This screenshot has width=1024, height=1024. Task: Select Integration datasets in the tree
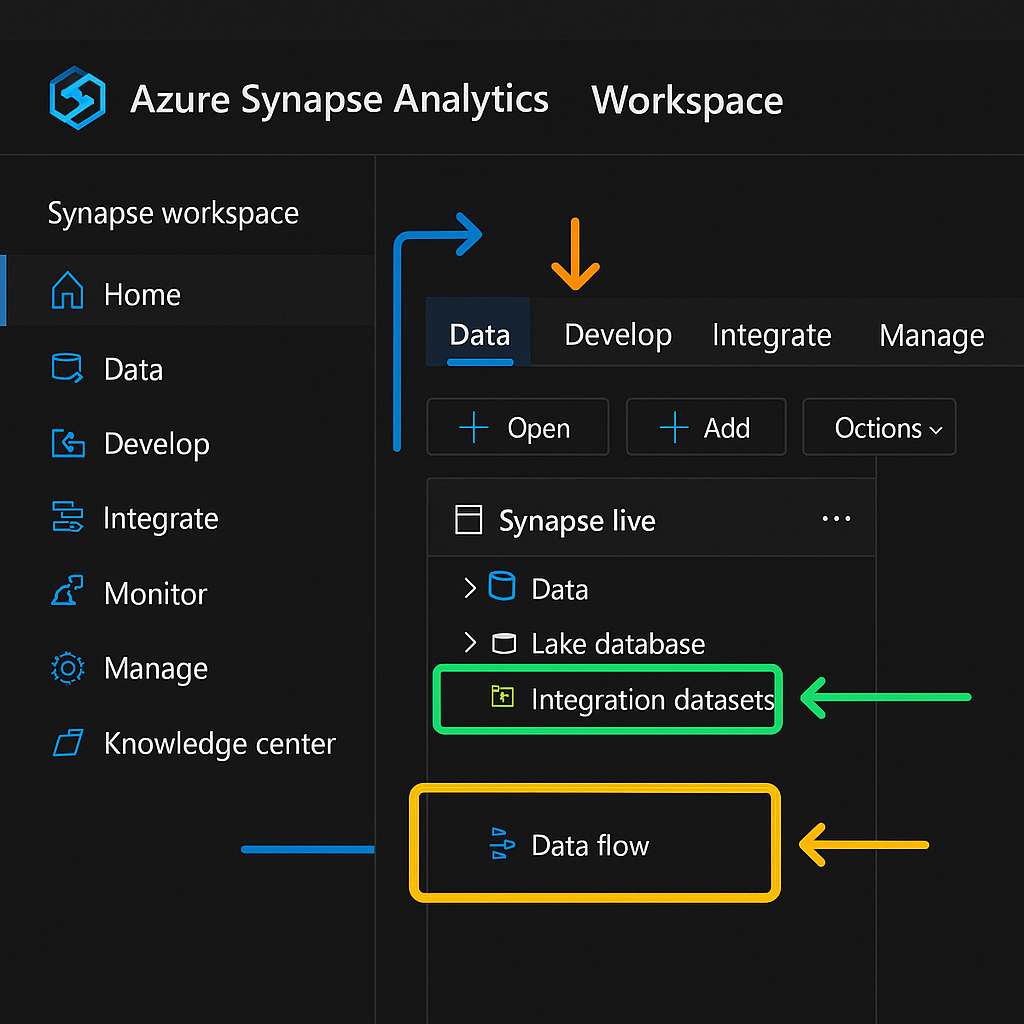pos(607,699)
